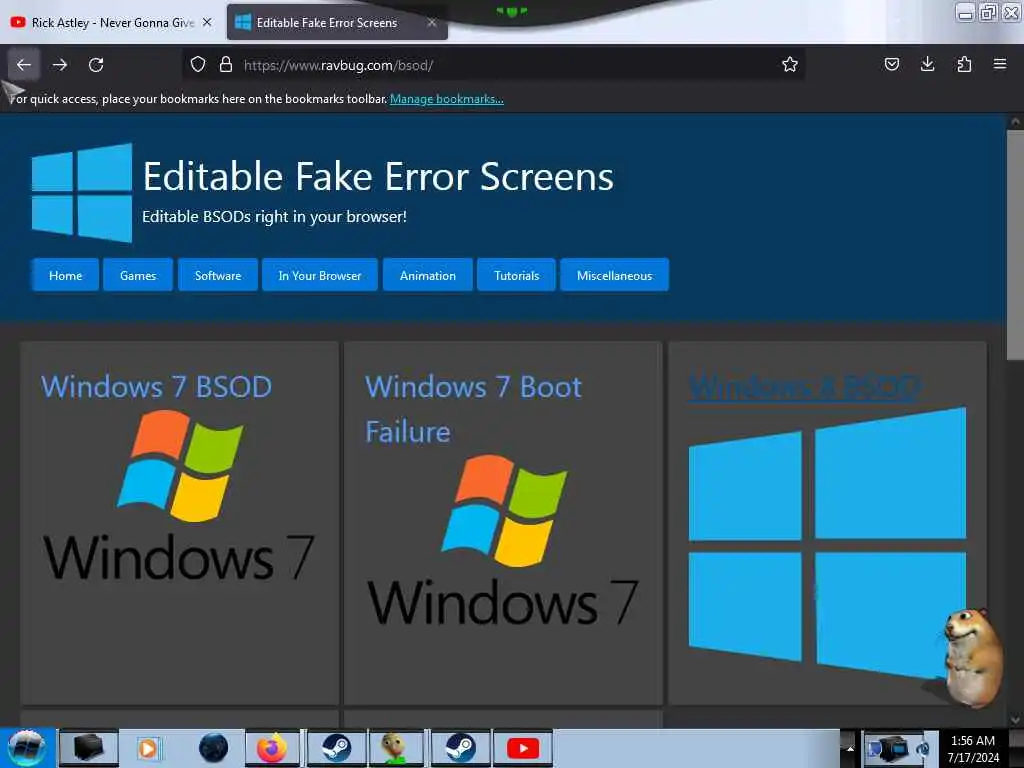Close the Editable Fake Error Screens tab

coord(432,22)
